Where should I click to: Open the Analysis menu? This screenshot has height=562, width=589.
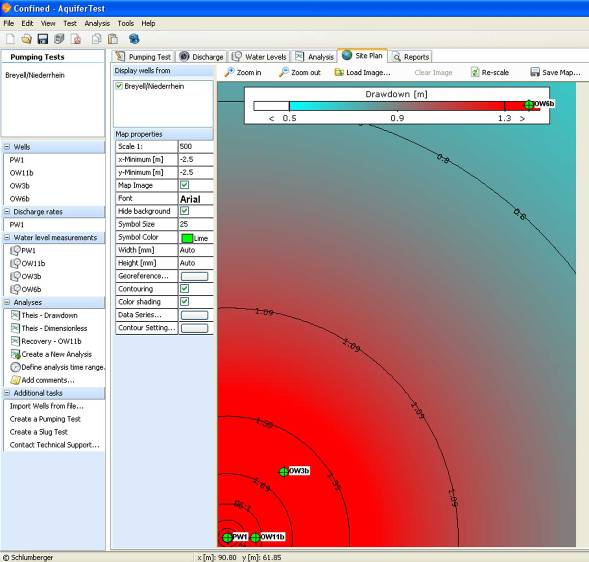(97, 23)
